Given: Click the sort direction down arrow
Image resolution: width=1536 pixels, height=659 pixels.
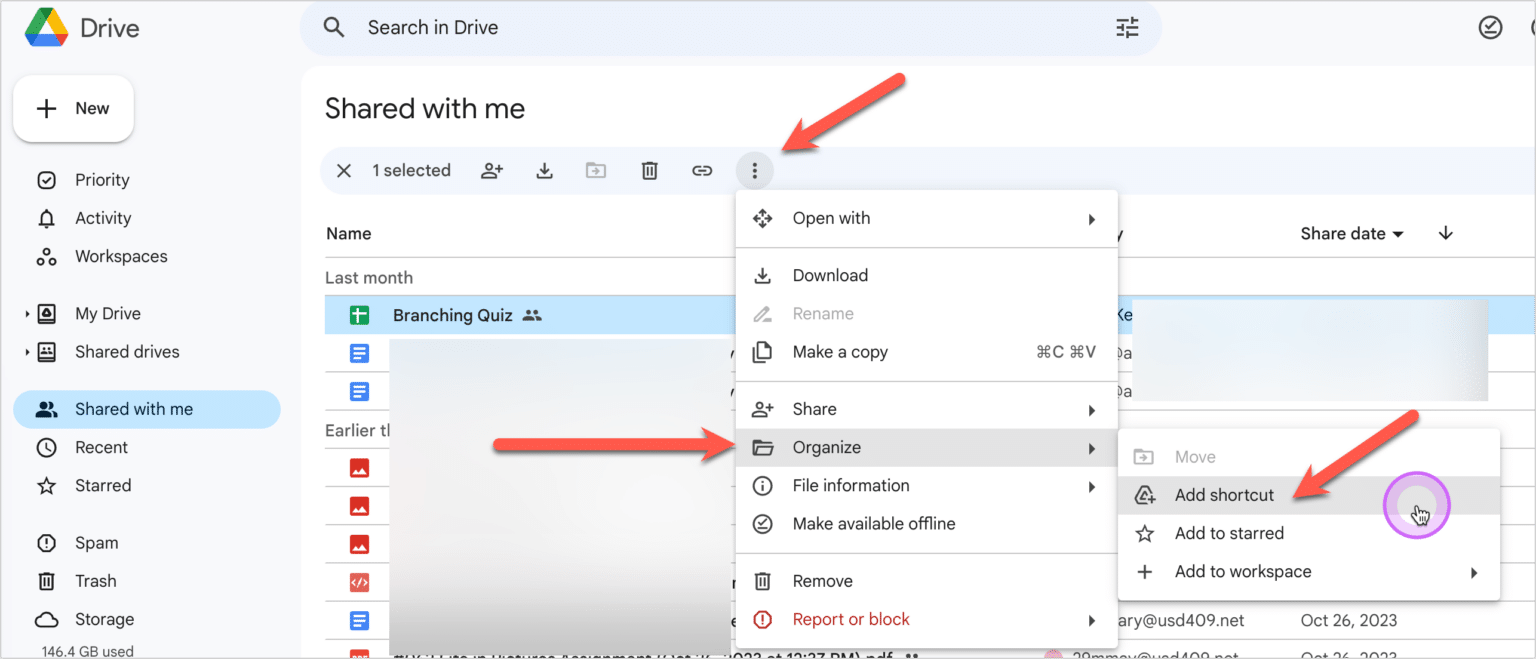Looking at the screenshot, I should 1445,234.
